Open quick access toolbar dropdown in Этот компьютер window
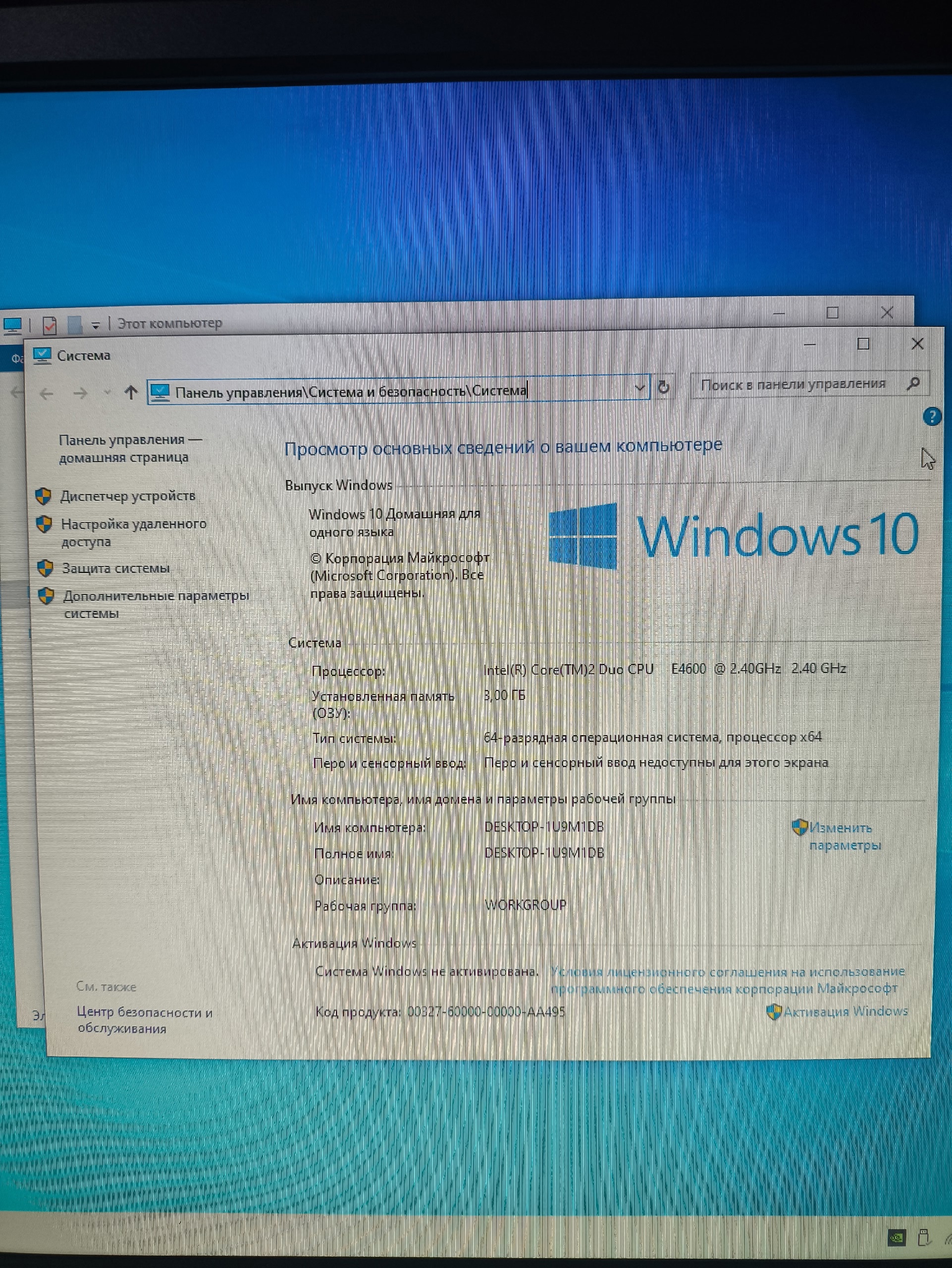 click(x=96, y=325)
